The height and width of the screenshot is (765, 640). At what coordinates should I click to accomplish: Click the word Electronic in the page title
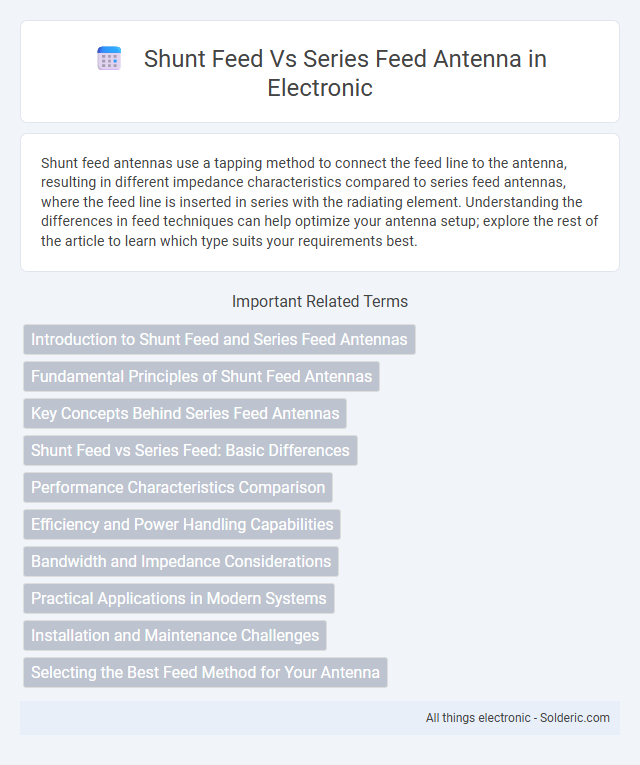click(320, 88)
